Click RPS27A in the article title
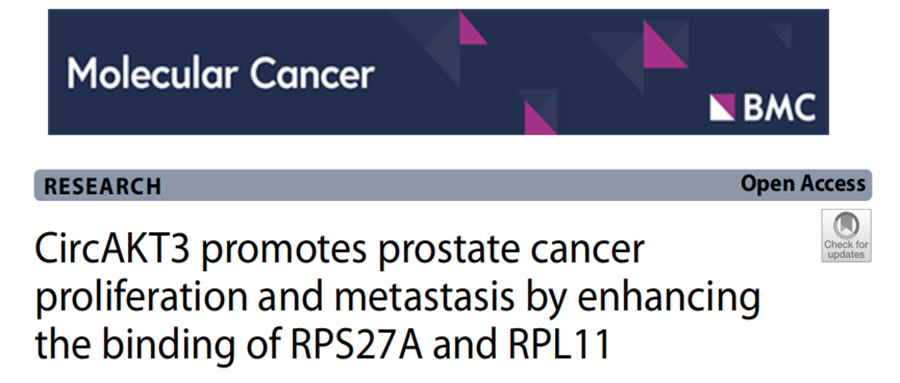 pos(354,345)
